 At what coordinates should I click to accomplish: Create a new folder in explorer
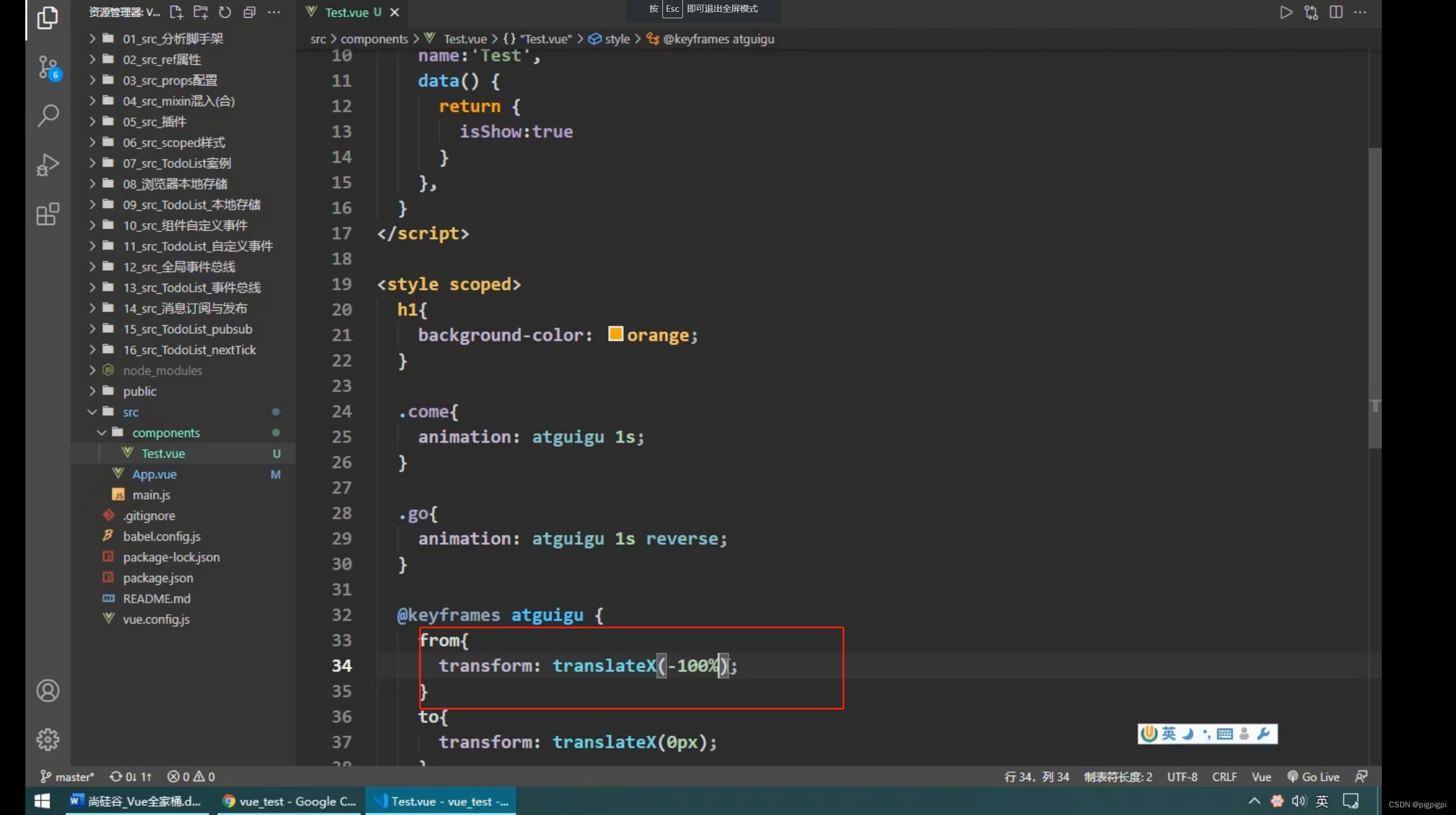[x=201, y=12]
